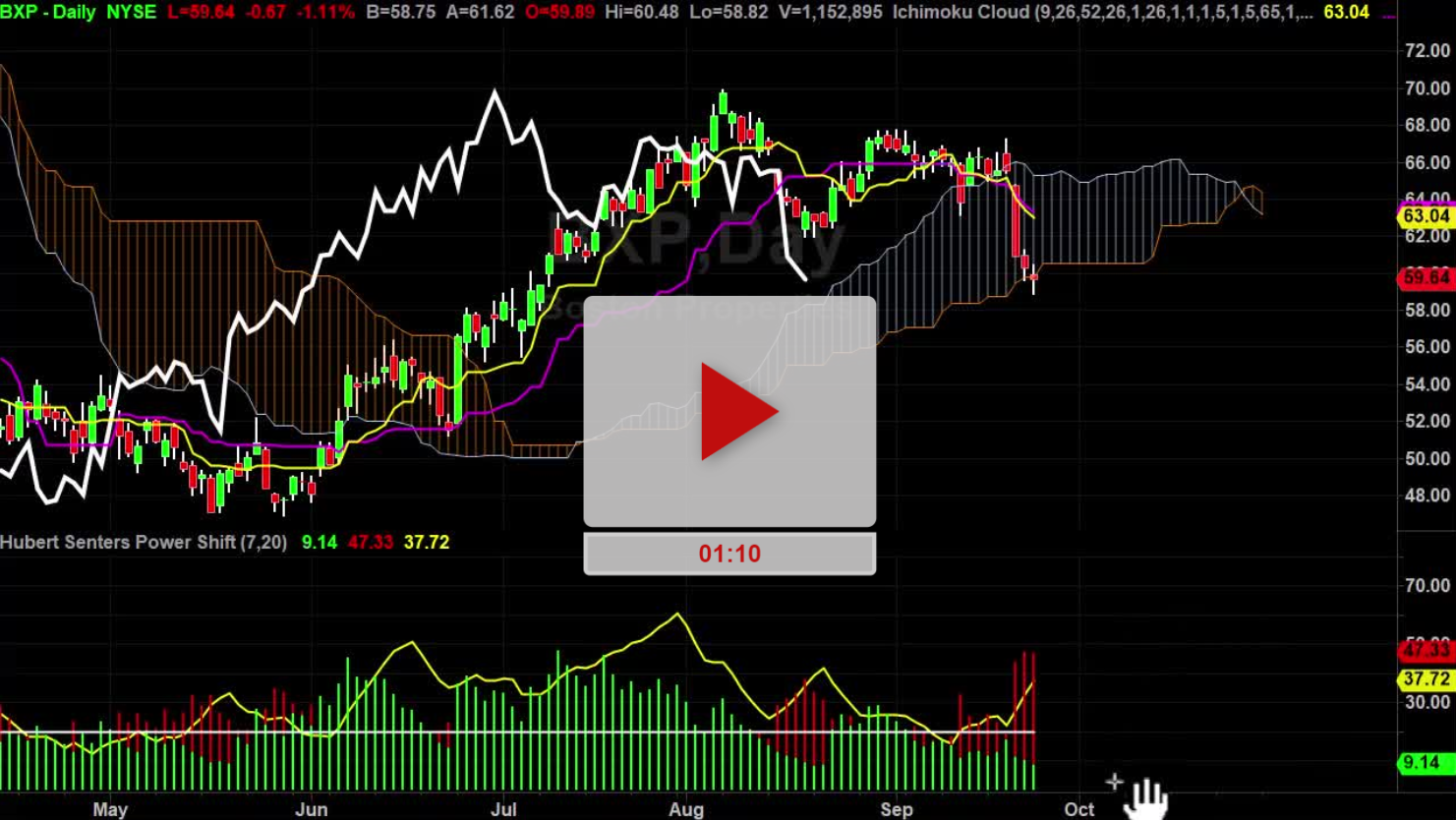Click the low value Lo=58.82
1456x820 pixels.
(x=728, y=12)
